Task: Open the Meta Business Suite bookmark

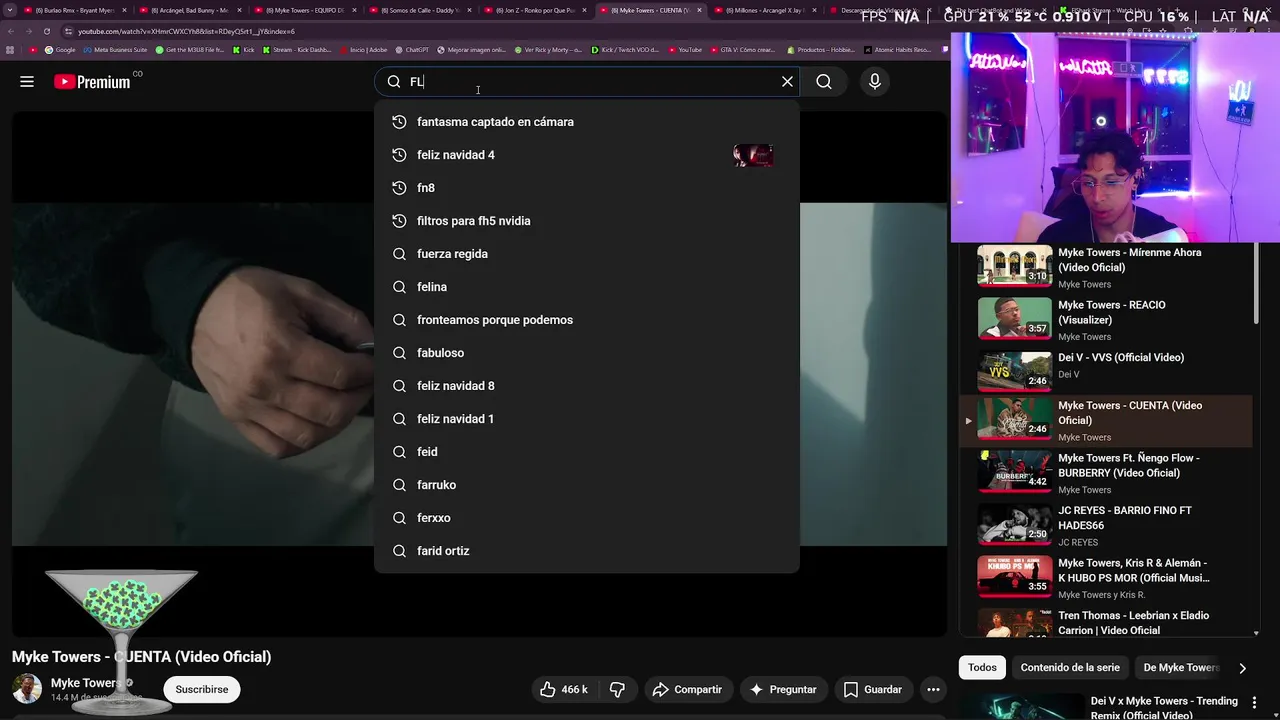Action: pos(116,49)
